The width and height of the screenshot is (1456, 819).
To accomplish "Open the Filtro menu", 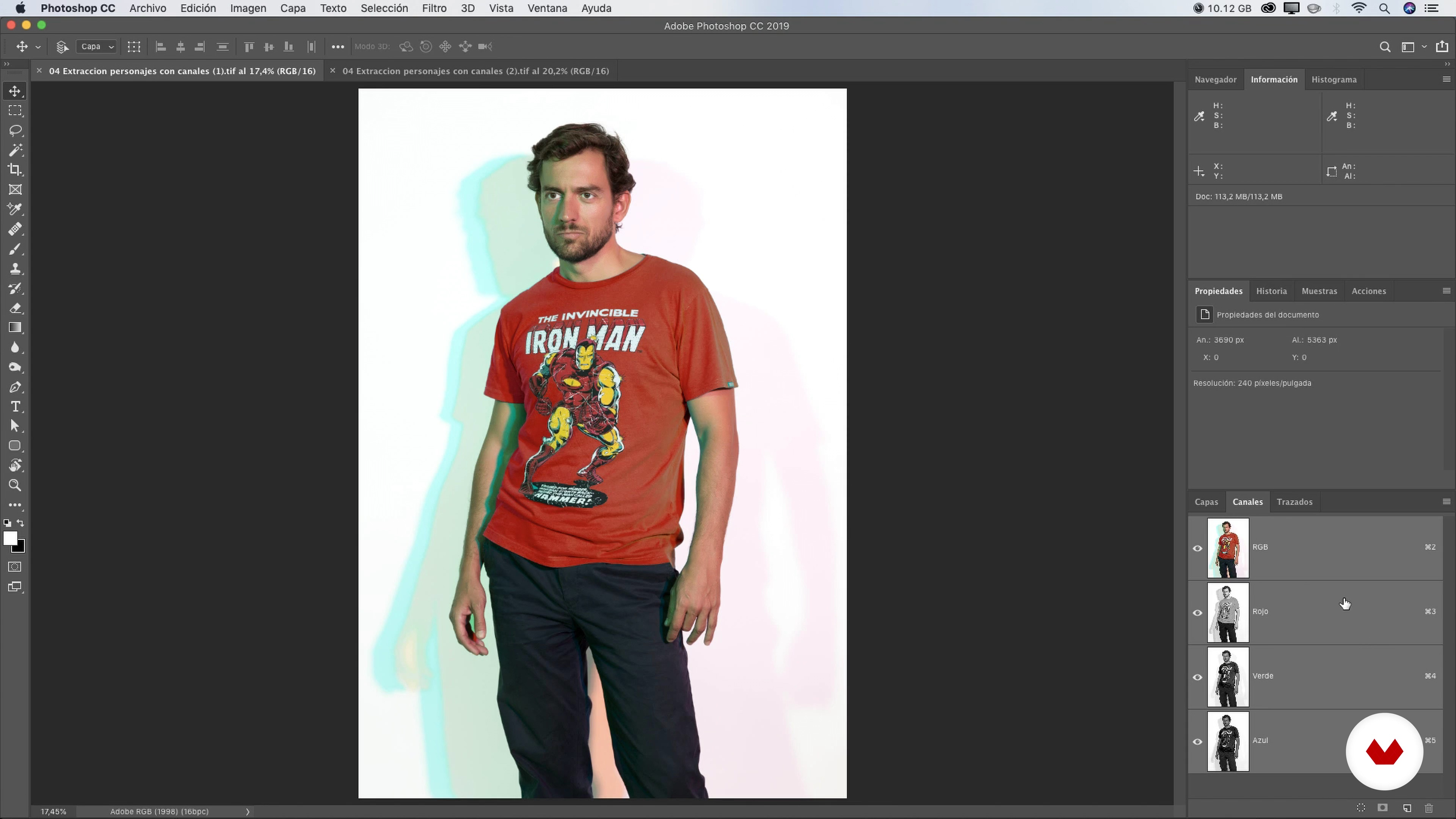I will coord(433,8).
